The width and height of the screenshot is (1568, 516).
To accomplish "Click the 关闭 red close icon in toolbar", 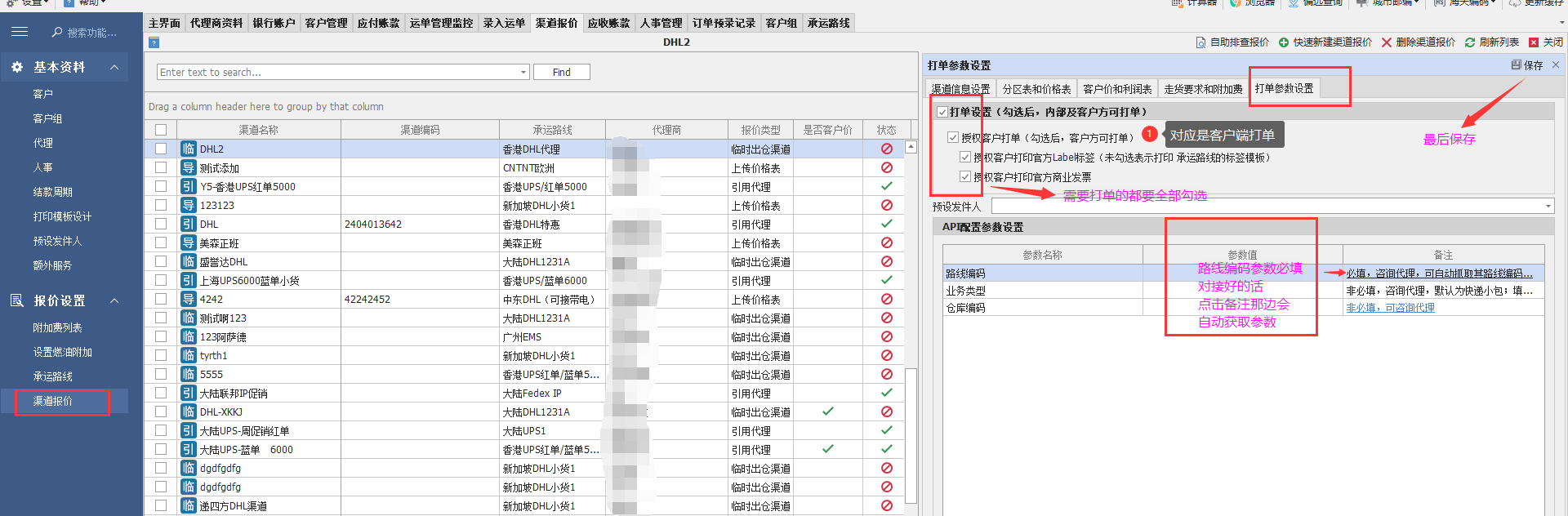I will (x=1534, y=42).
